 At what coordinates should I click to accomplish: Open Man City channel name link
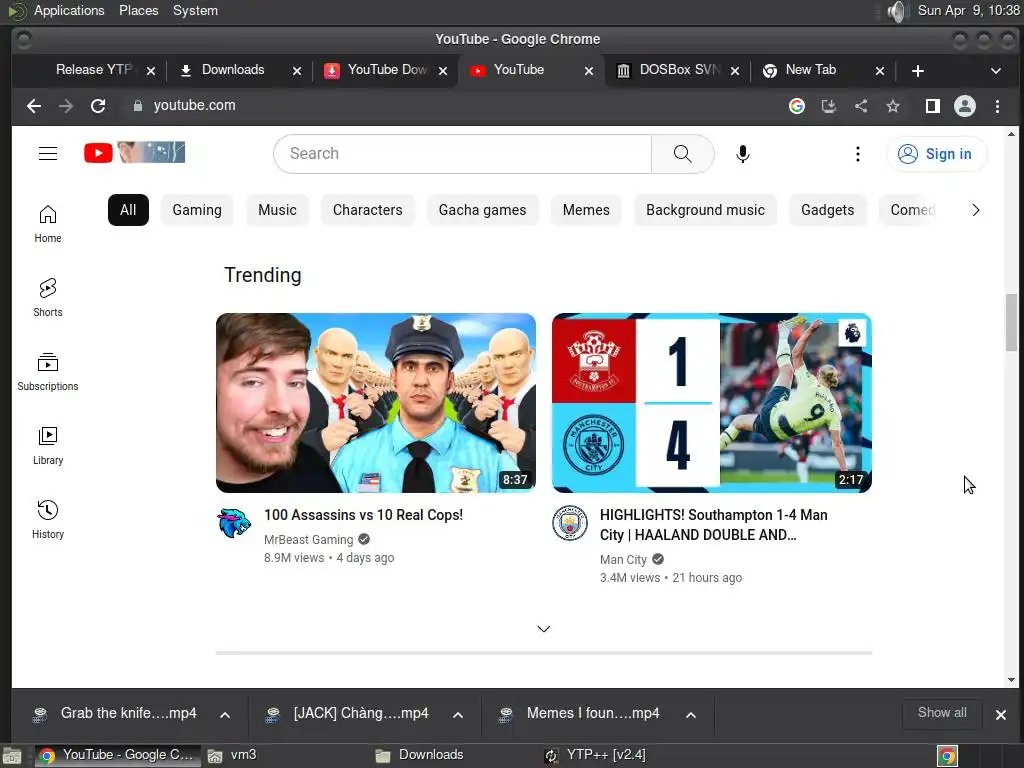[623, 560]
